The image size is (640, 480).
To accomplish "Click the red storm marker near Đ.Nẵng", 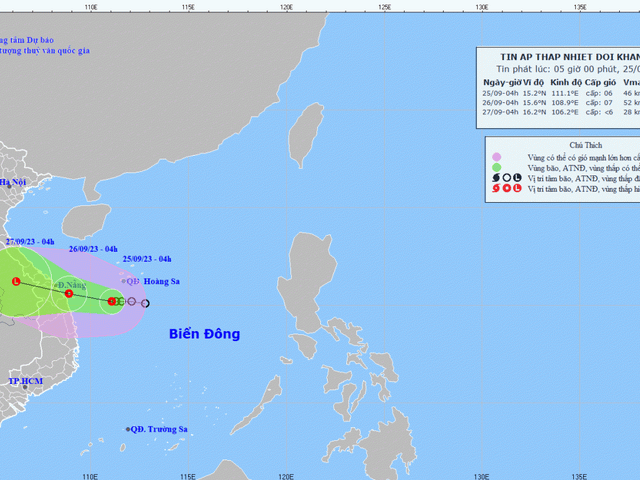I will (x=68, y=294).
